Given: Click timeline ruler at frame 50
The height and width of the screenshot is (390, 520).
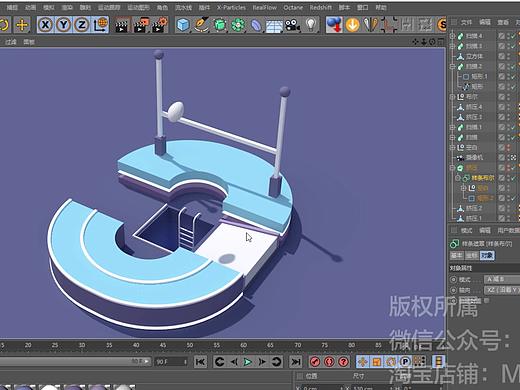Looking at the screenshot, I should click(x=190, y=345).
